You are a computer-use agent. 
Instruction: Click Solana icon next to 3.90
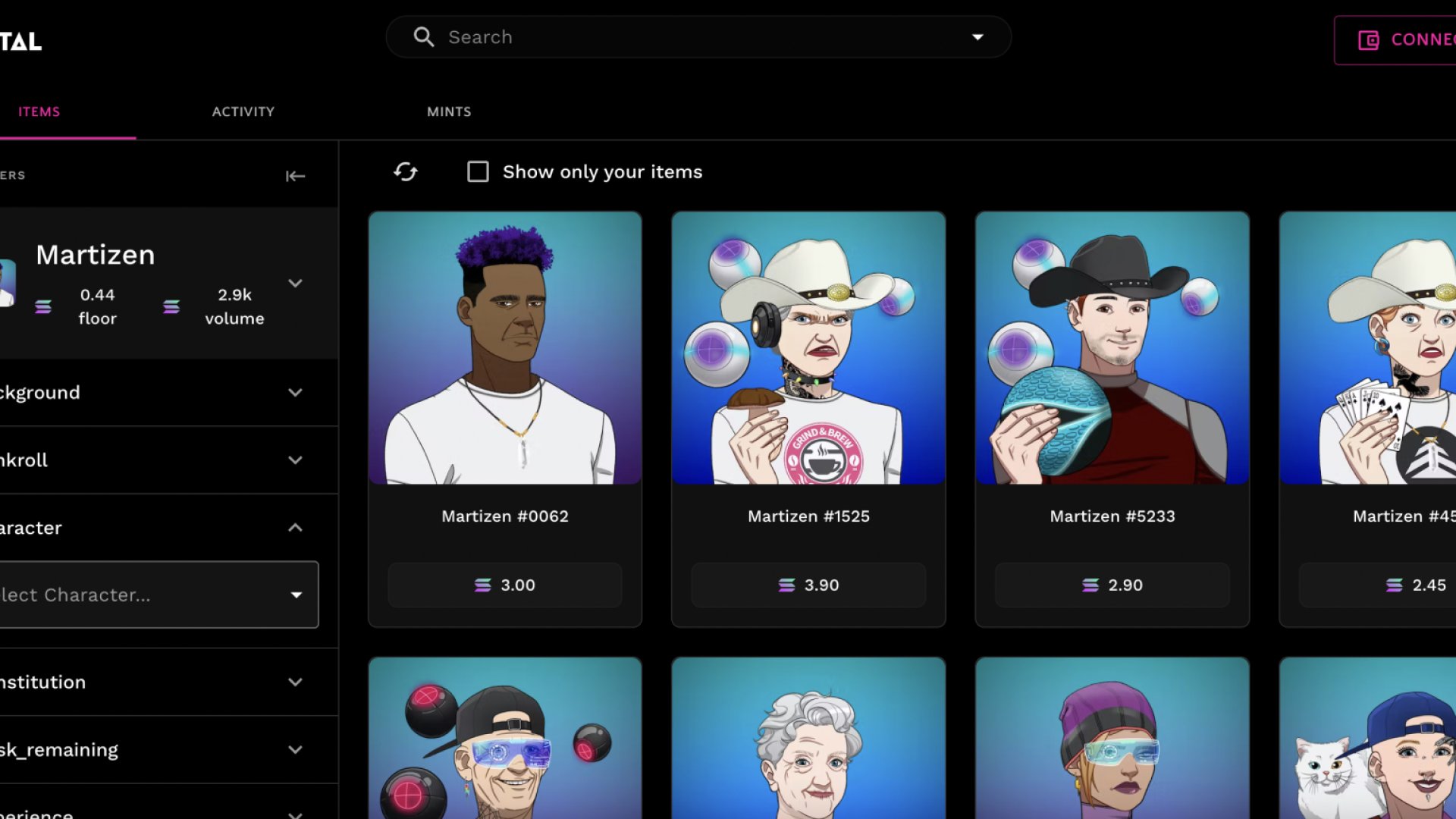(x=786, y=585)
